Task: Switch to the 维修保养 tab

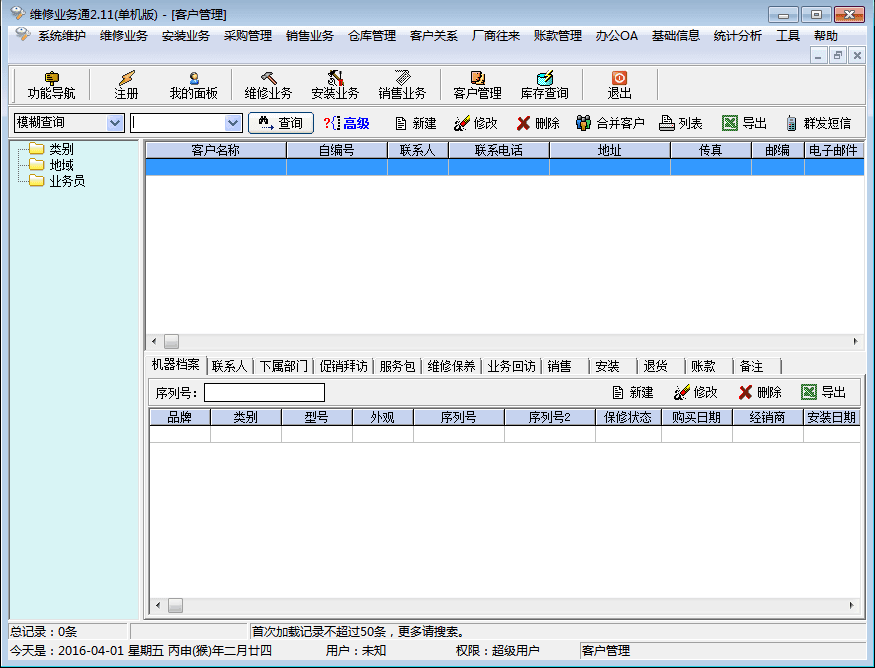Action: 451,366
